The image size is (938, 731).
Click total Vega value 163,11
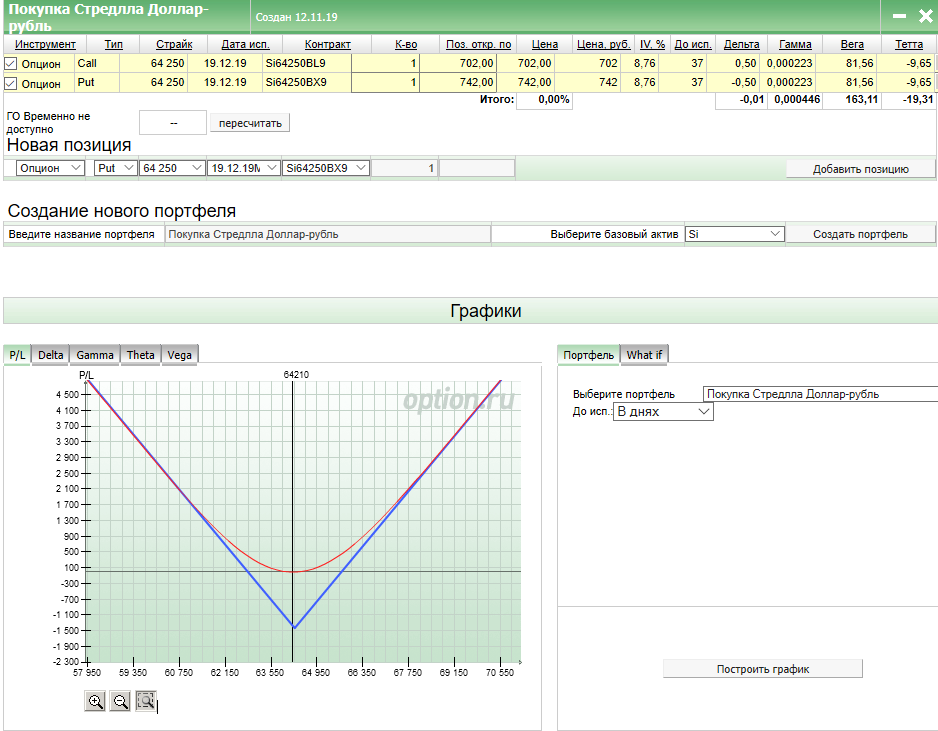point(851,100)
